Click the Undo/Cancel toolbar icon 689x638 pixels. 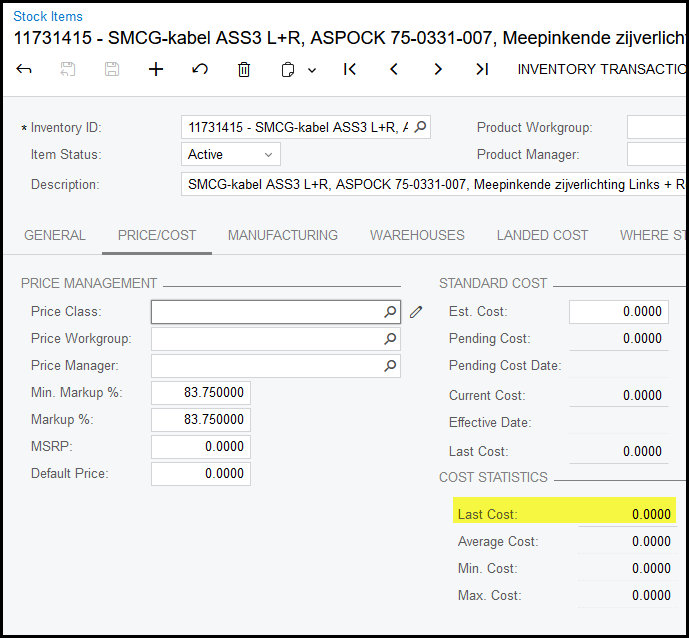200,69
